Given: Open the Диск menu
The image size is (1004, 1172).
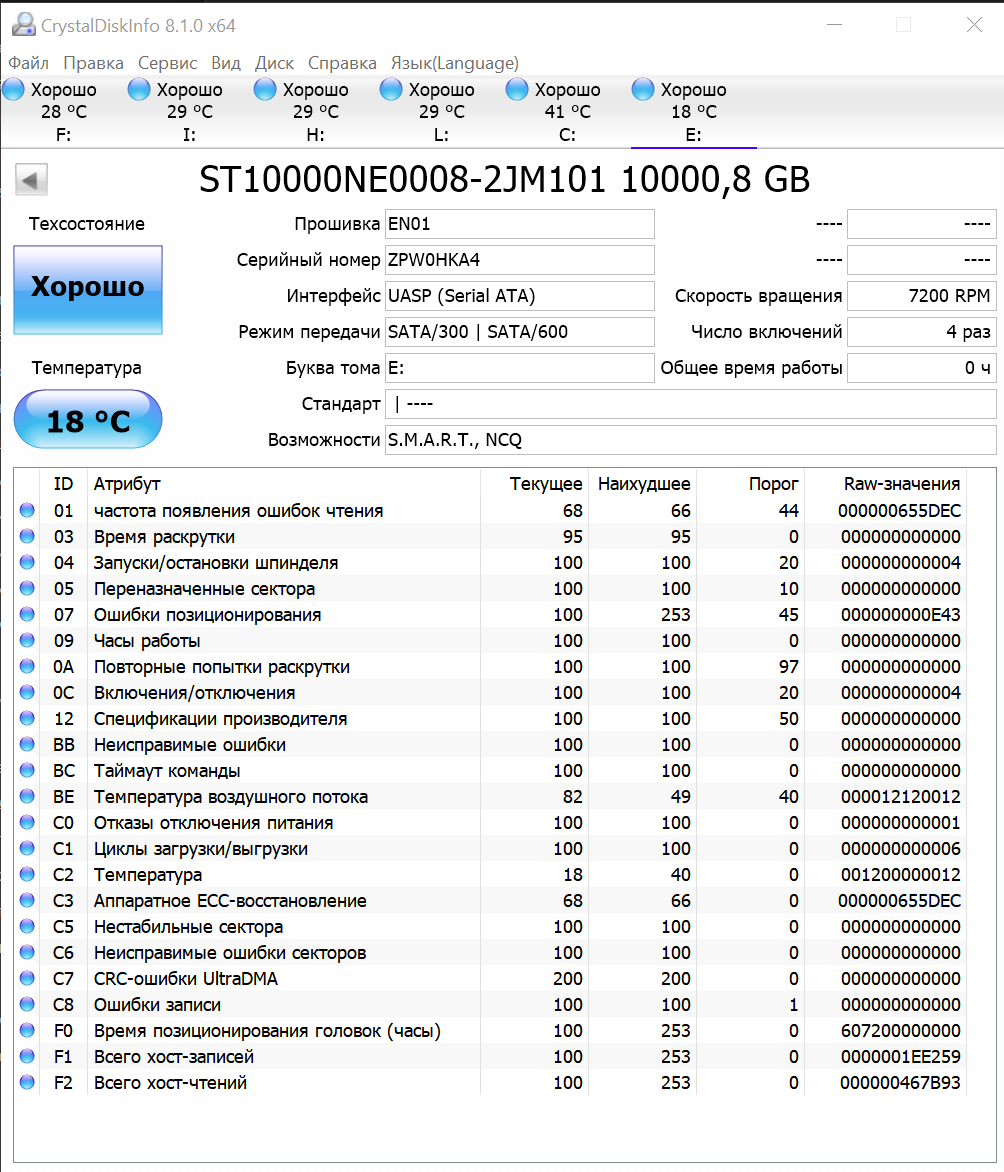Looking at the screenshot, I should pyautogui.click(x=274, y=63).
